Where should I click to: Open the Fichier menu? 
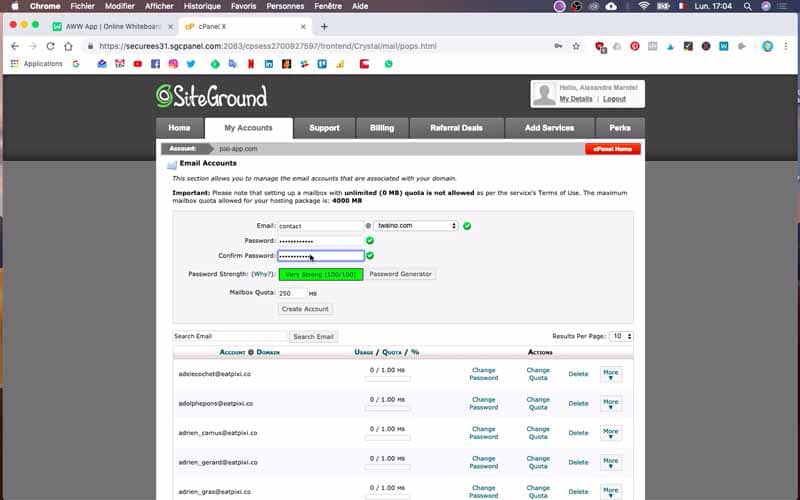click(x=82, y=6)
